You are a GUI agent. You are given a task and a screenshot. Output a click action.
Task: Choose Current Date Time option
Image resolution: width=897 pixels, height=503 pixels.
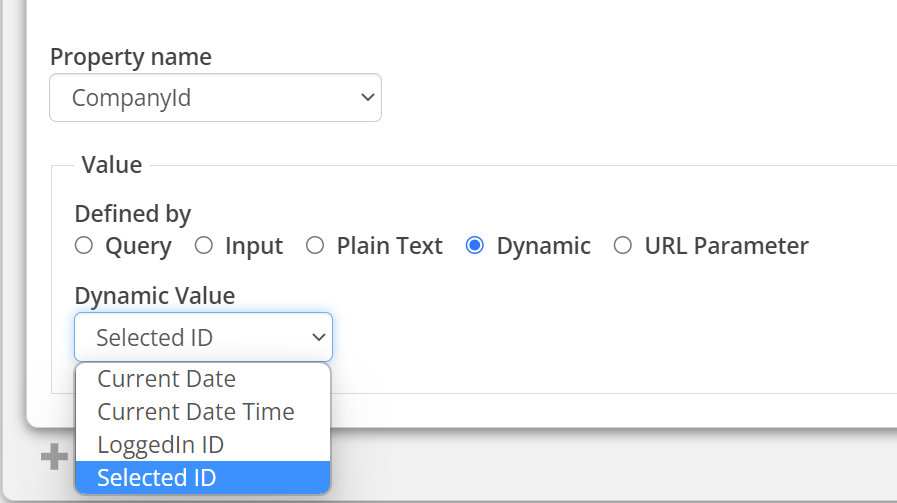[196, 412]
